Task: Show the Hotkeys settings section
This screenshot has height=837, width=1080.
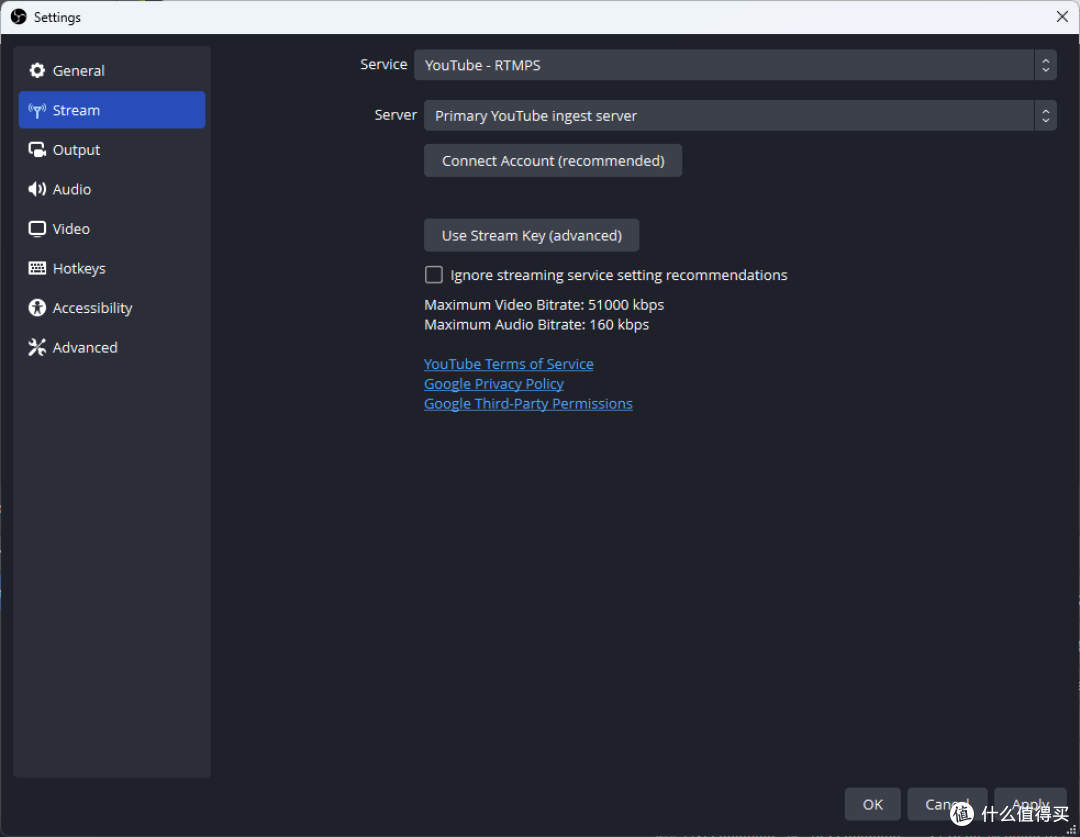Action: click(x=112, y=268)
